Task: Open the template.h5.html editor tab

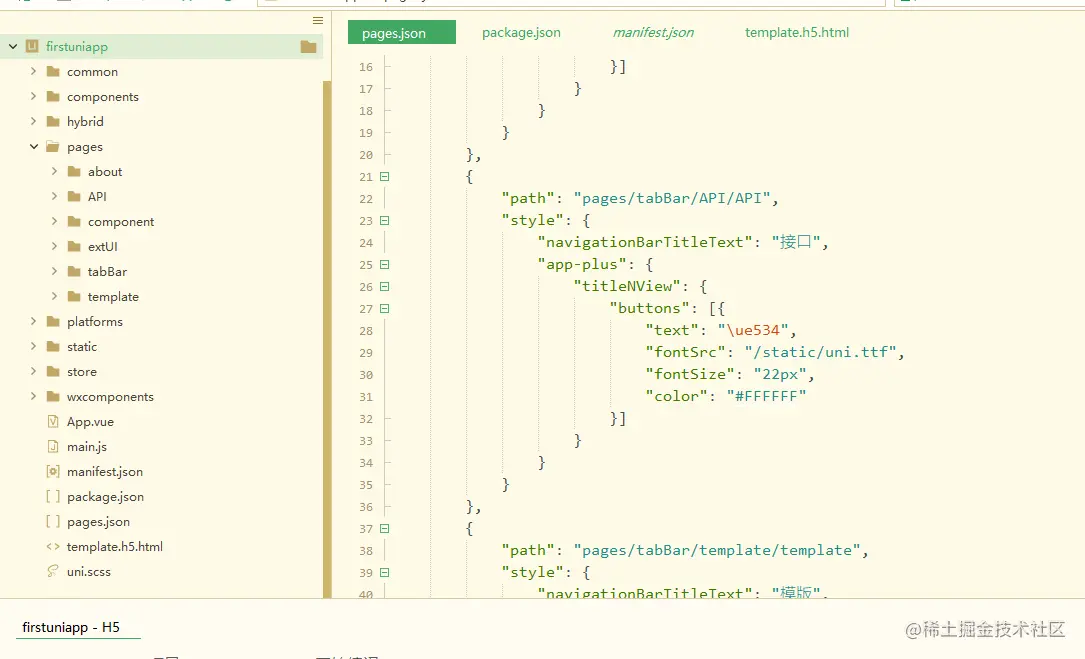Action: (x=796, y=33)
